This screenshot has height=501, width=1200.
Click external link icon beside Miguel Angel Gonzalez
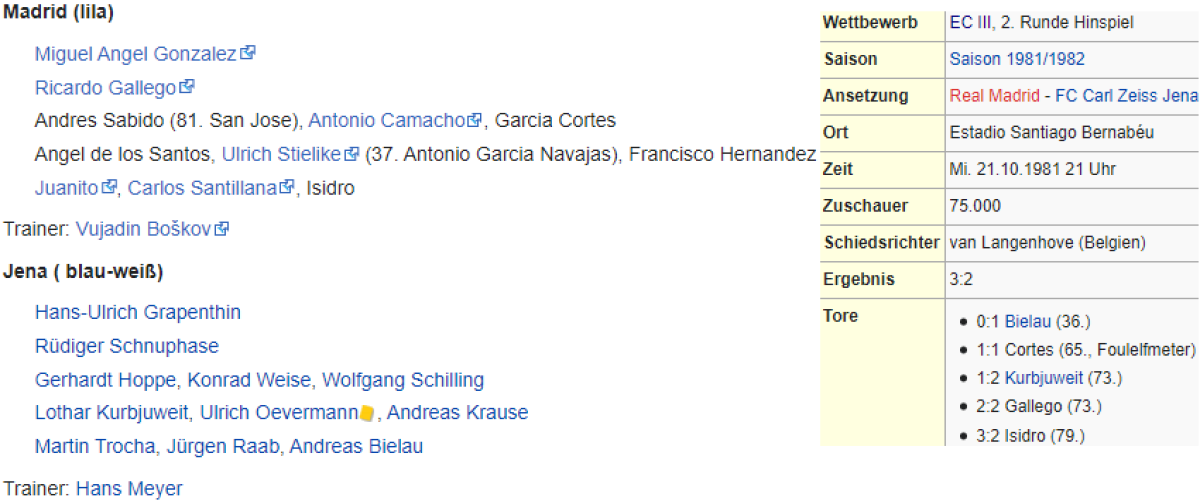(x=248, y=53)
